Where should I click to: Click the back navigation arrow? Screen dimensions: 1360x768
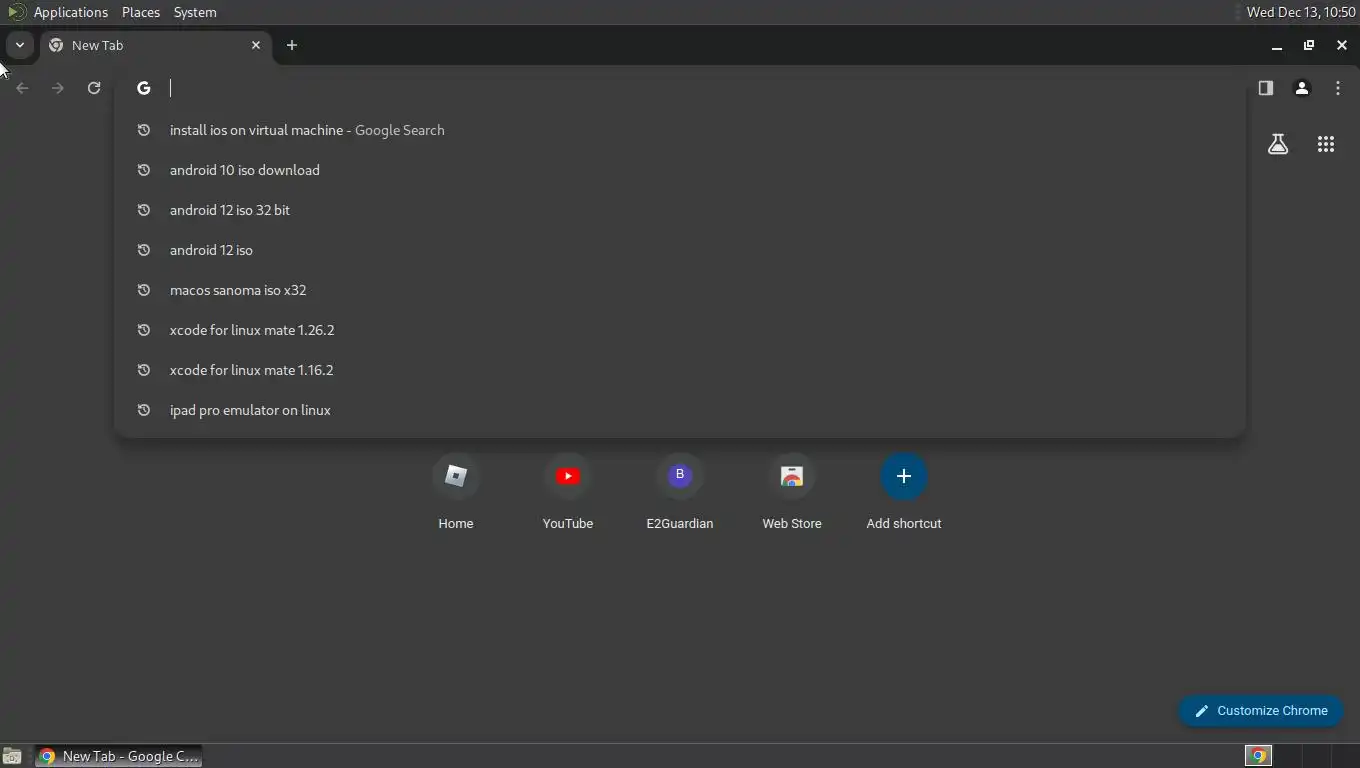[x=22, y=88]
